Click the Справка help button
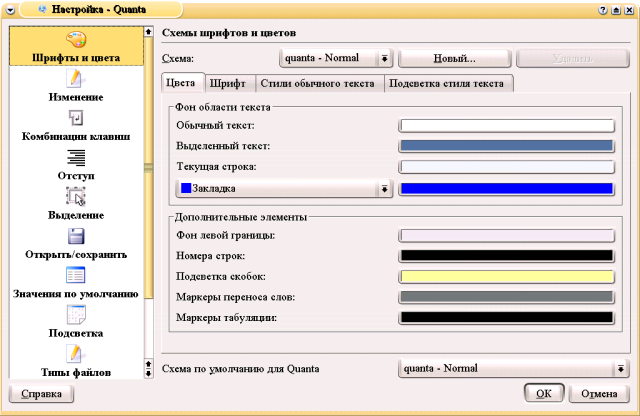640x416 pixels. click(x=40, y=394)
